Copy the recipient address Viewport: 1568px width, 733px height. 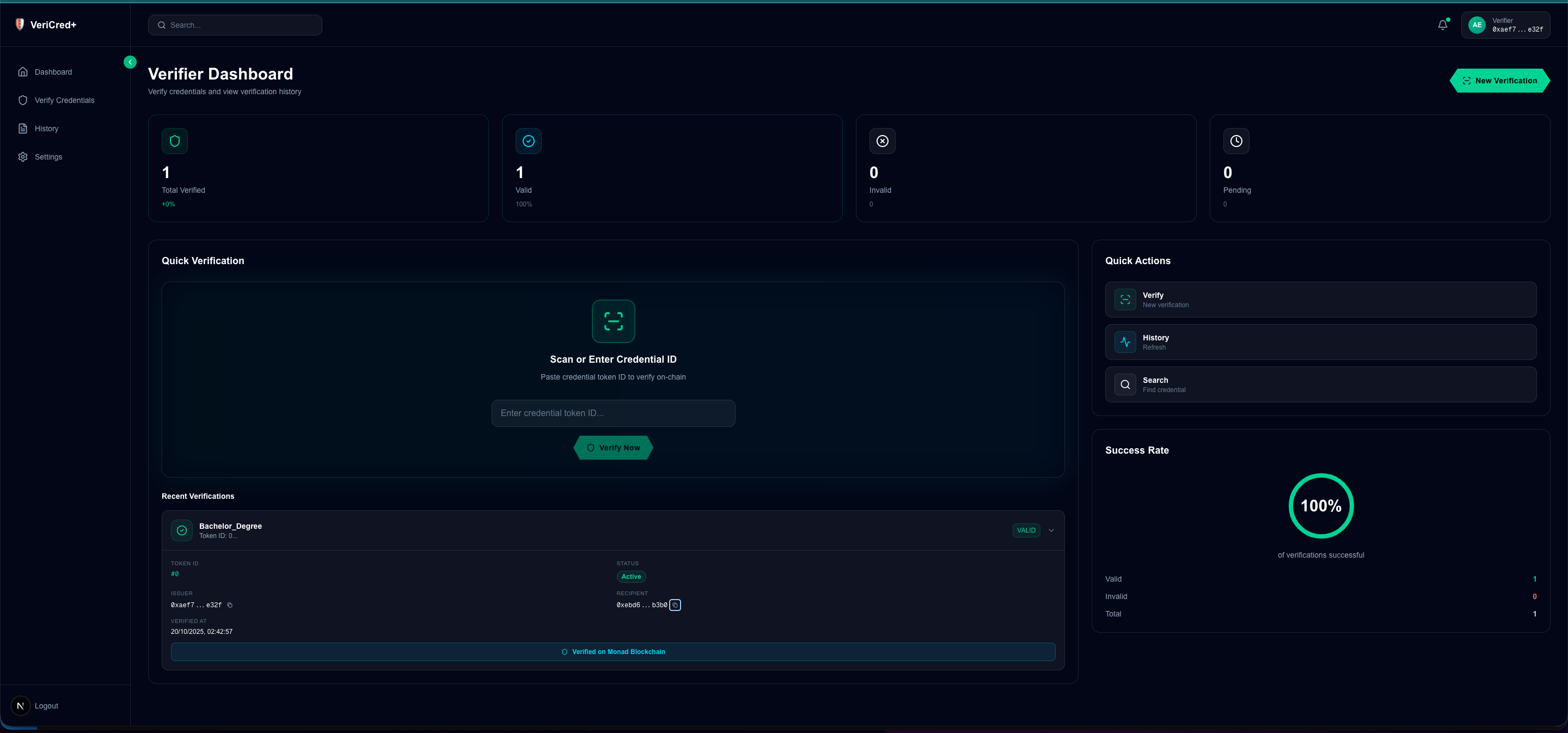pyautogui.click(x=675, y=605)
